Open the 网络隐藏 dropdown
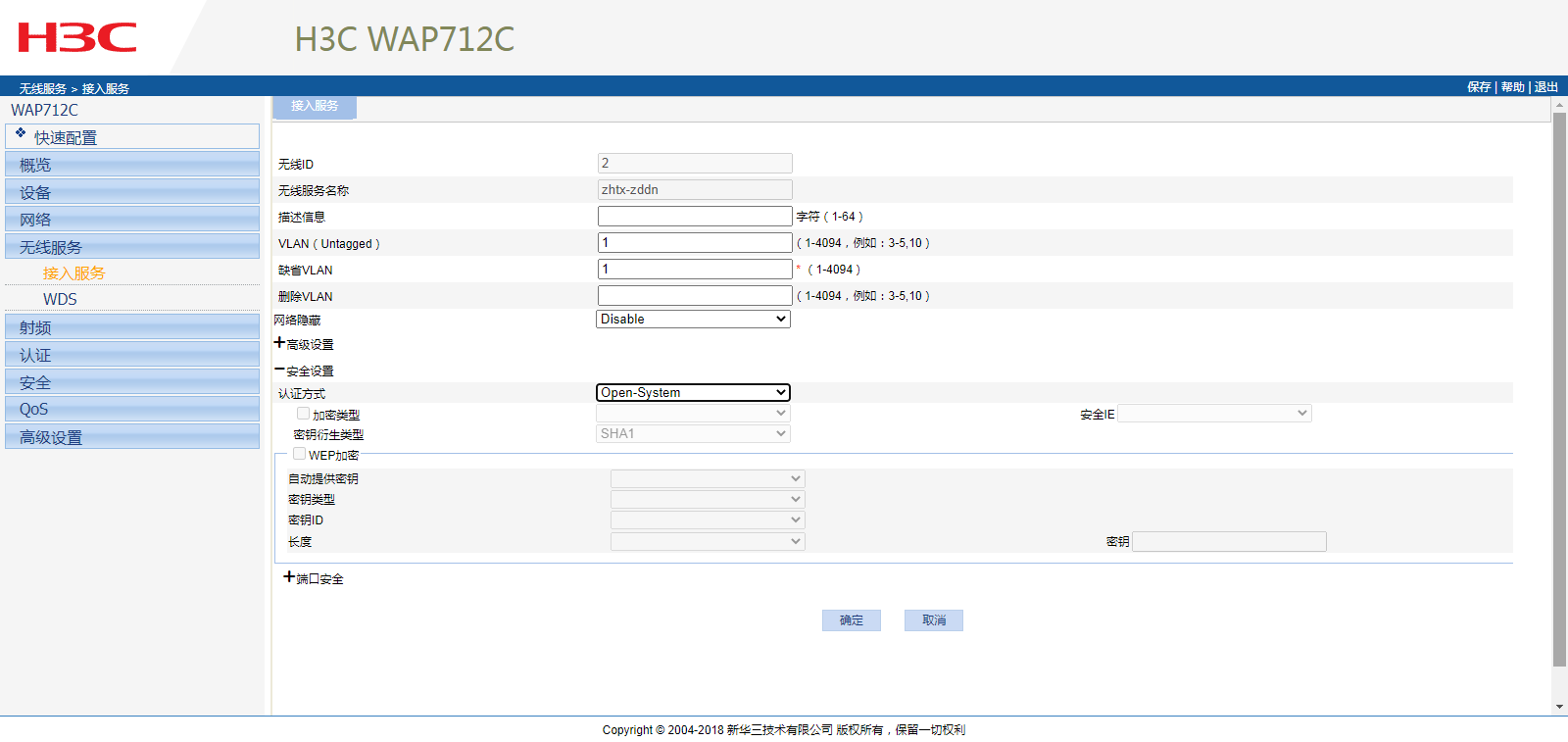 coord(694,320)
